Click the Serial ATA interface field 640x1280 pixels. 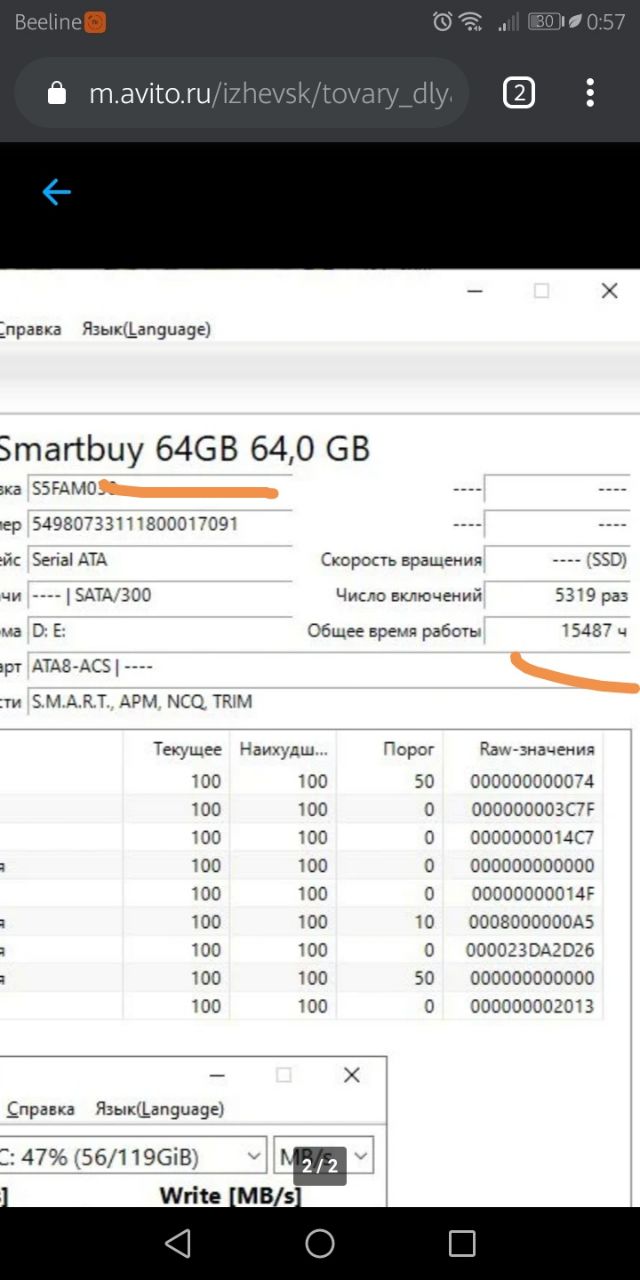click(160, 560)
